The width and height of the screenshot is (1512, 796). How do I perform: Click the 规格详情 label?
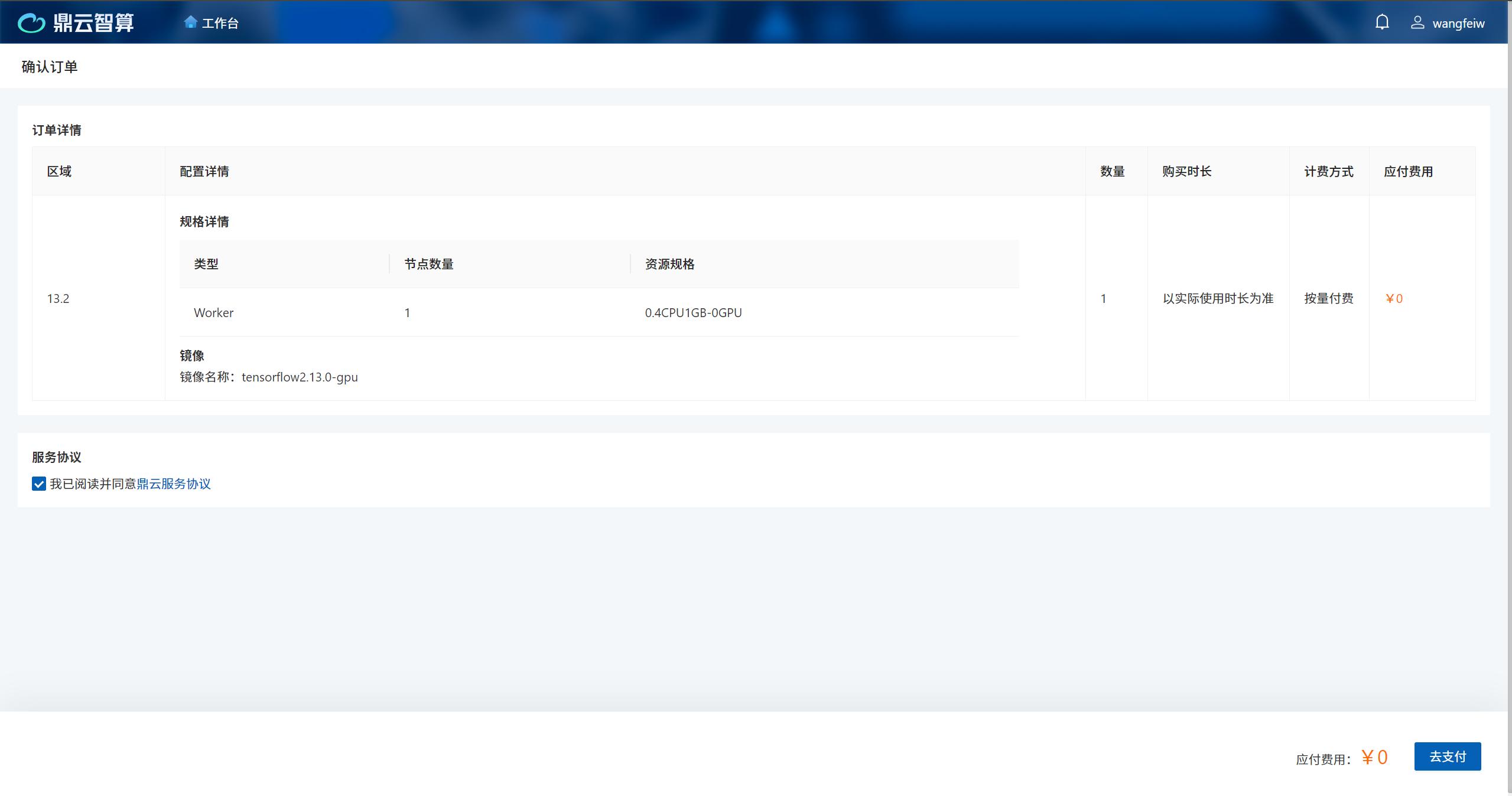tap(204, 221)
